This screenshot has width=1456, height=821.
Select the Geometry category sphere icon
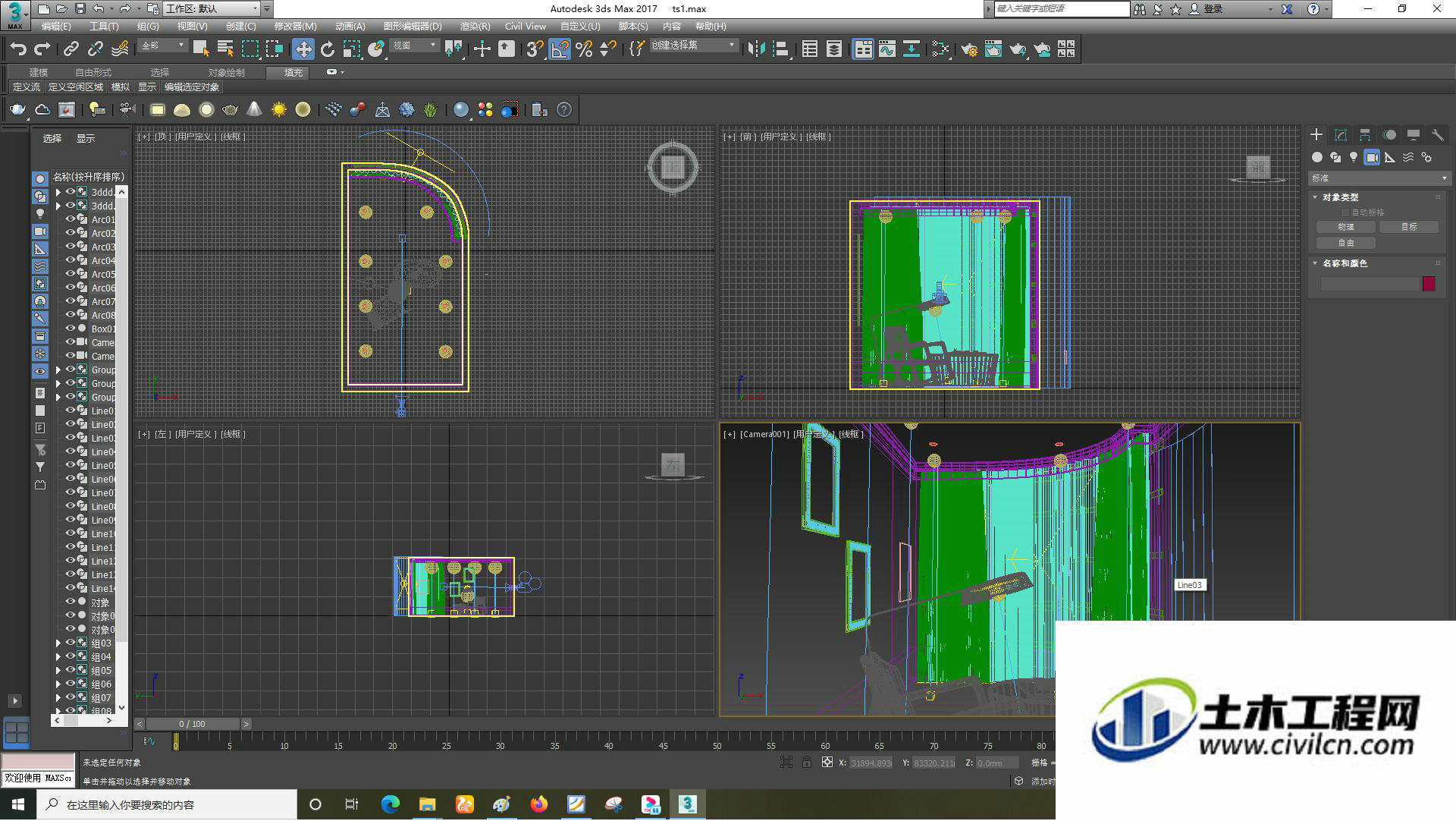(1317, 157)
